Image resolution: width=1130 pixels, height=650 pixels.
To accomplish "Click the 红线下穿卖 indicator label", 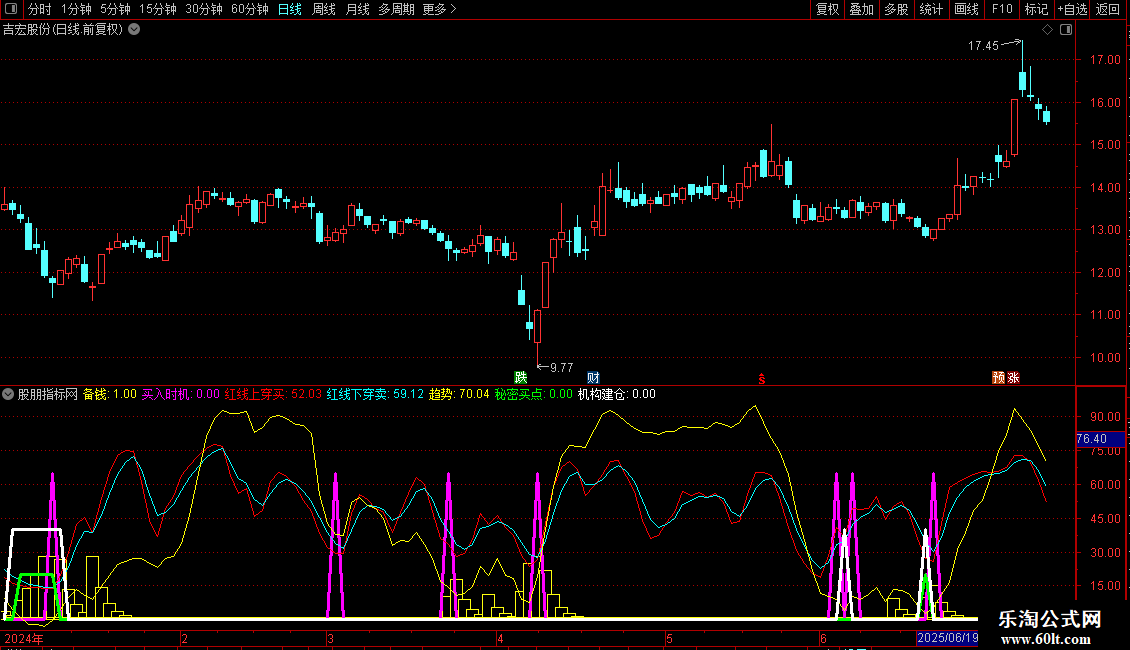I will (x=375, y=394).
